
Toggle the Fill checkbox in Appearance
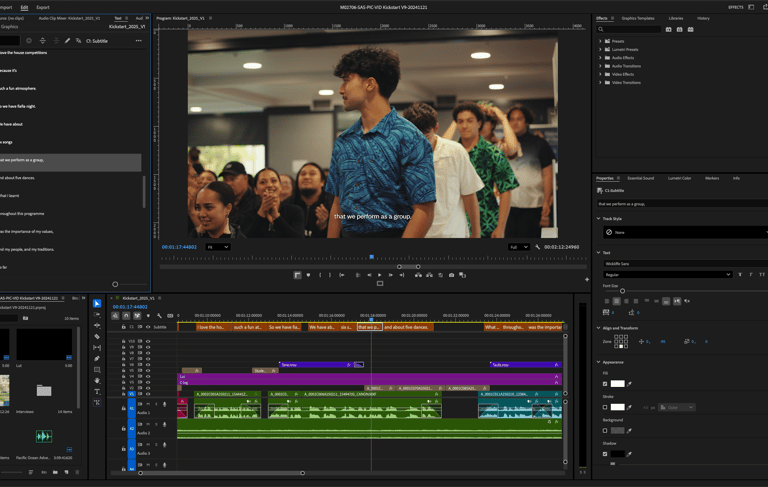pyautogui.click(x=605, y=384)
